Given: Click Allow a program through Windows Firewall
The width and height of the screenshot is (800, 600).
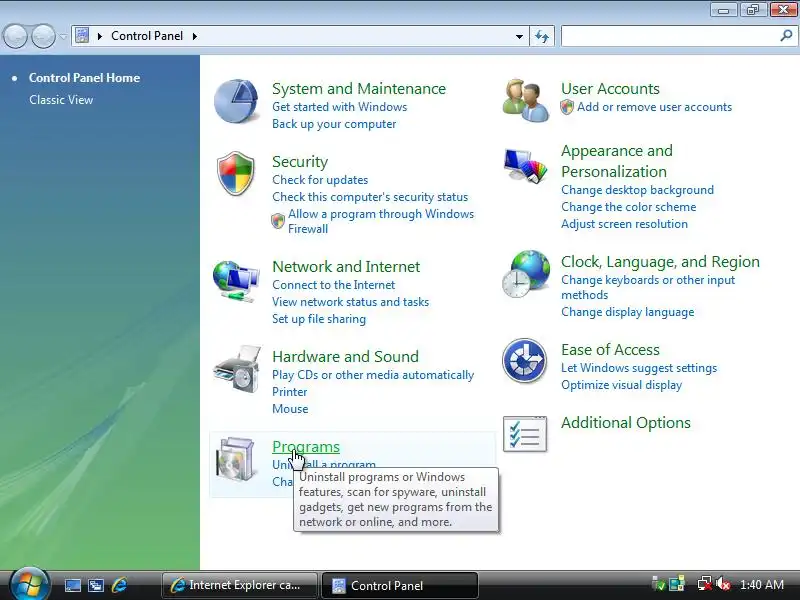Looking at the screenshot, I should [x=381, y=221].
